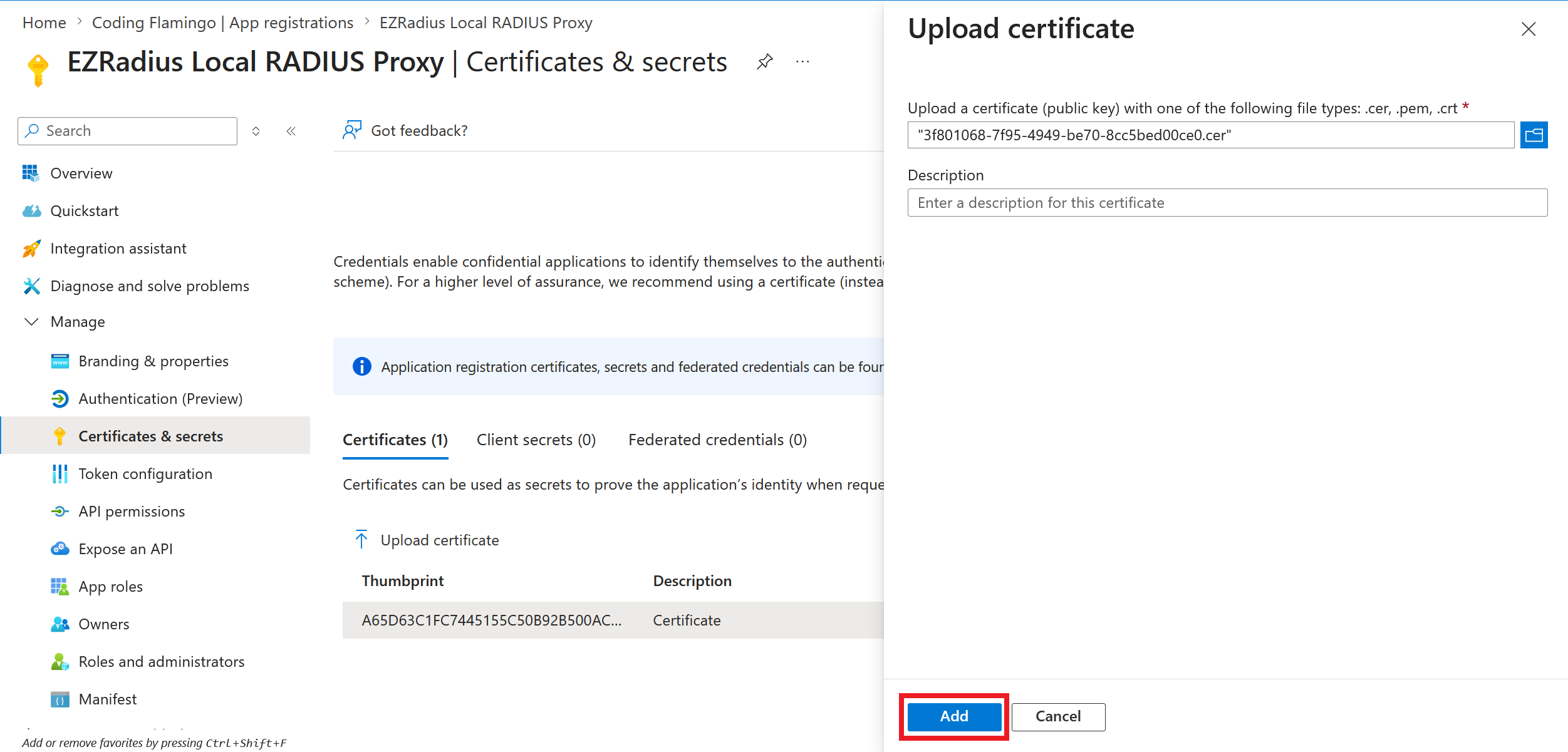Pin the page using the pin icon

coord(764,62)
